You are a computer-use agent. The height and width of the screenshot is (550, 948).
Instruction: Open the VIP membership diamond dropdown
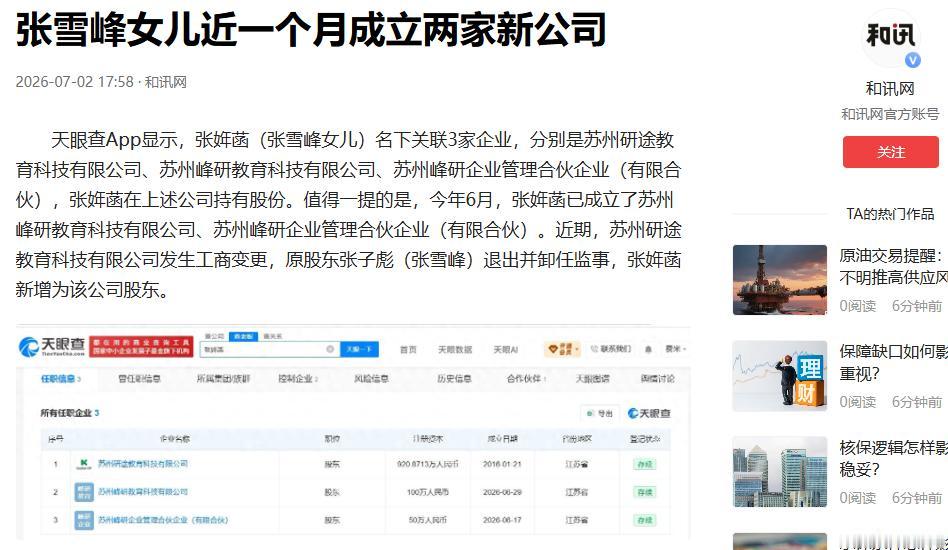pyautogui.click(x=563, y=349)
